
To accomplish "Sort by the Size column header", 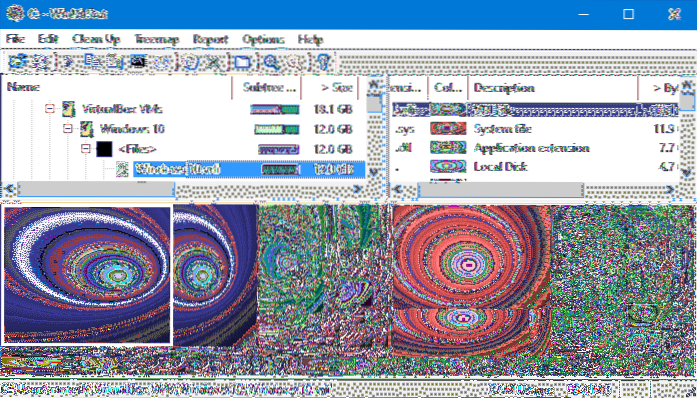I will coord(330,88).
